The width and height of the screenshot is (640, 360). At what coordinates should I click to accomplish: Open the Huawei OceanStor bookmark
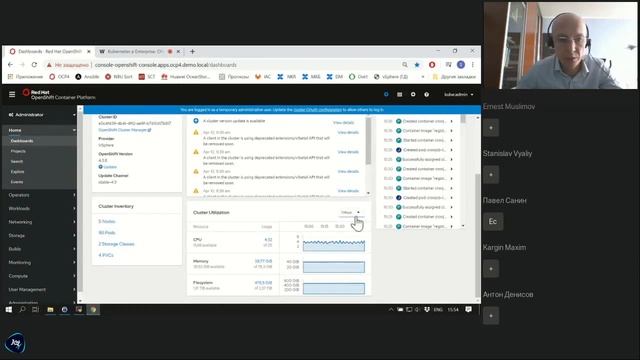pyautogui.click(x=186, y=77)
